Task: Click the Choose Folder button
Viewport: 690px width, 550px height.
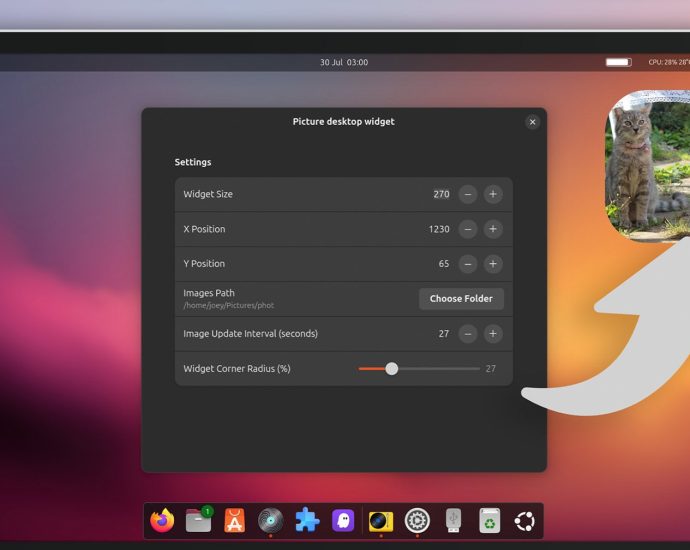Action: (461, 299)
